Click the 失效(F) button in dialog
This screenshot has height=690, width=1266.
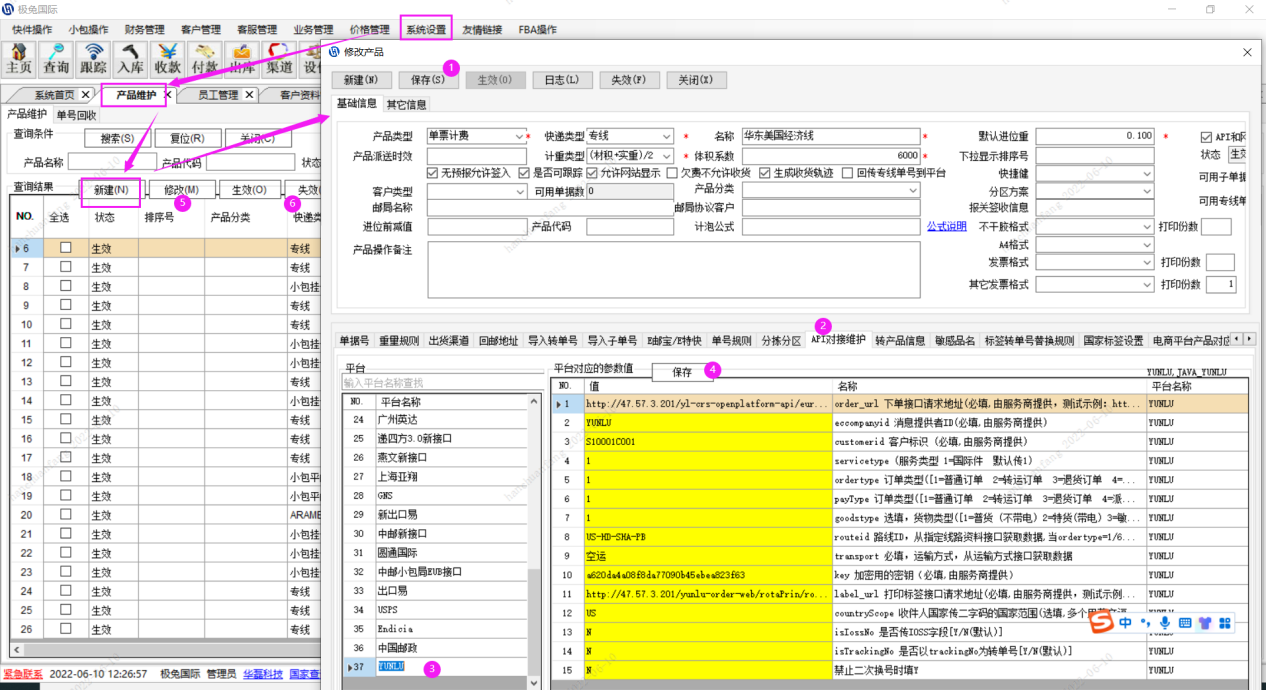click(628, 79)
